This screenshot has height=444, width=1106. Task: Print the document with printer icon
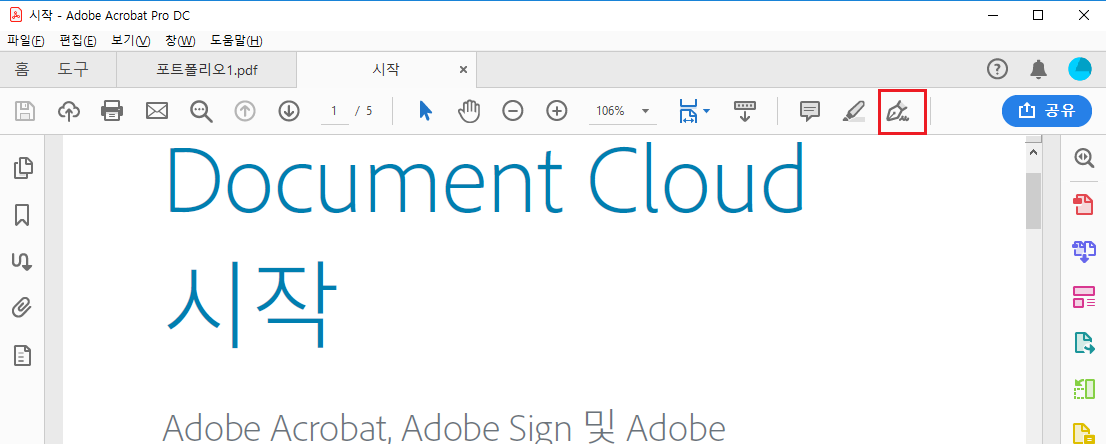pyautogui.click(x=112, y=111)
